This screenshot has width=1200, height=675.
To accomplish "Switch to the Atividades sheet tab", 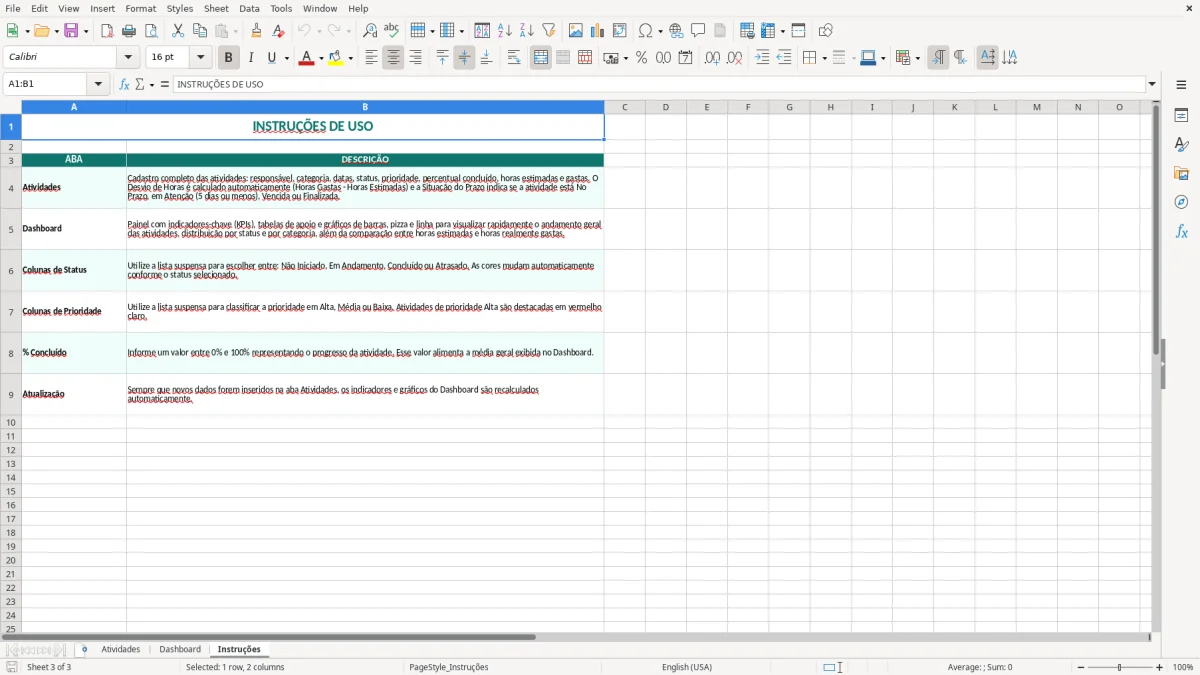I will 121,650.
